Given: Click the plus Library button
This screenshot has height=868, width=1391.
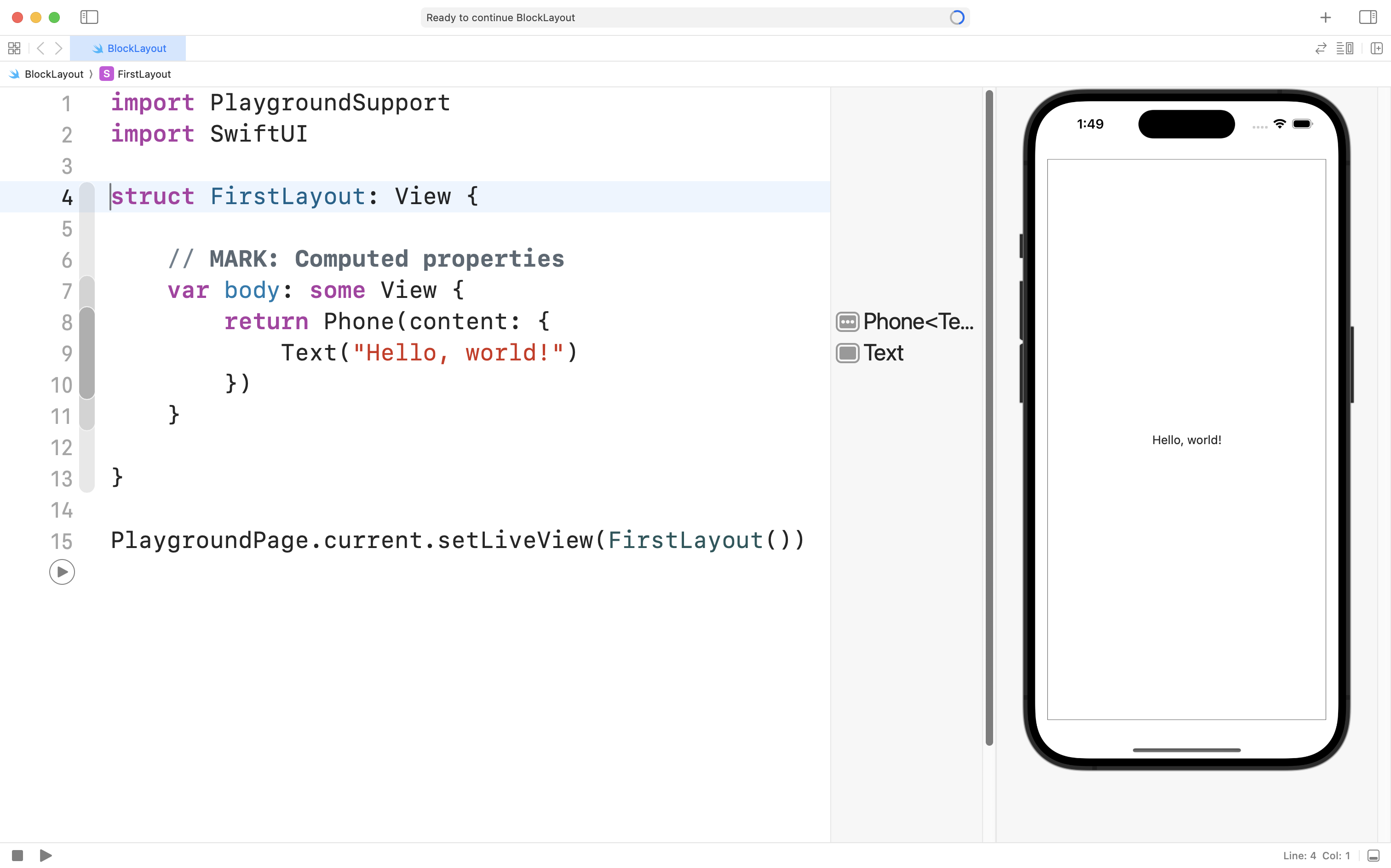Looking at the screenshot, I should tap(1326, 17).
